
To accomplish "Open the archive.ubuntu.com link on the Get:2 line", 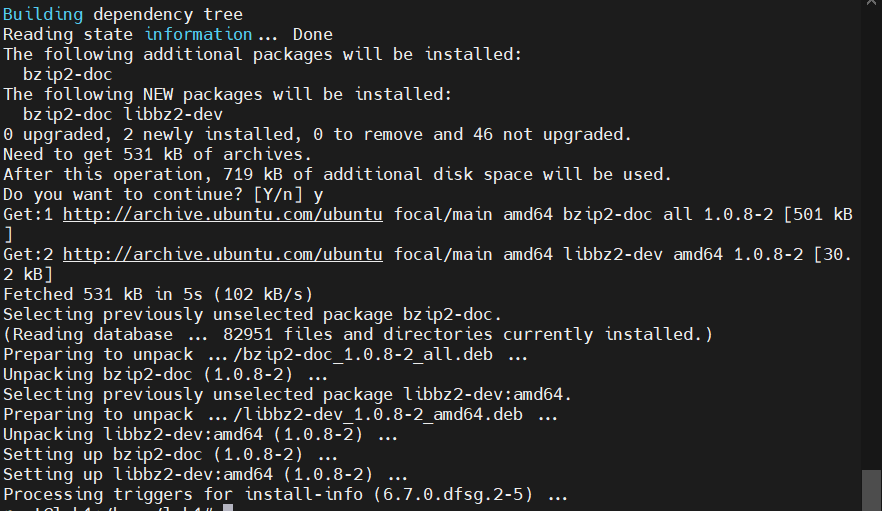I will [222, 254].
